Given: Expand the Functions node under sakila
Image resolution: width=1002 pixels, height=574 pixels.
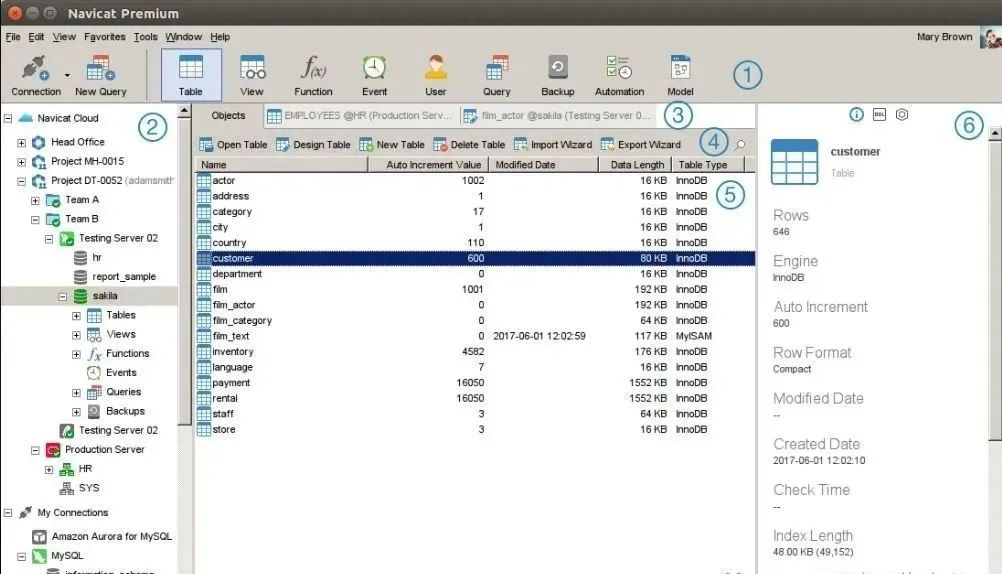Looking at the screenshot, I should point(76,354).
